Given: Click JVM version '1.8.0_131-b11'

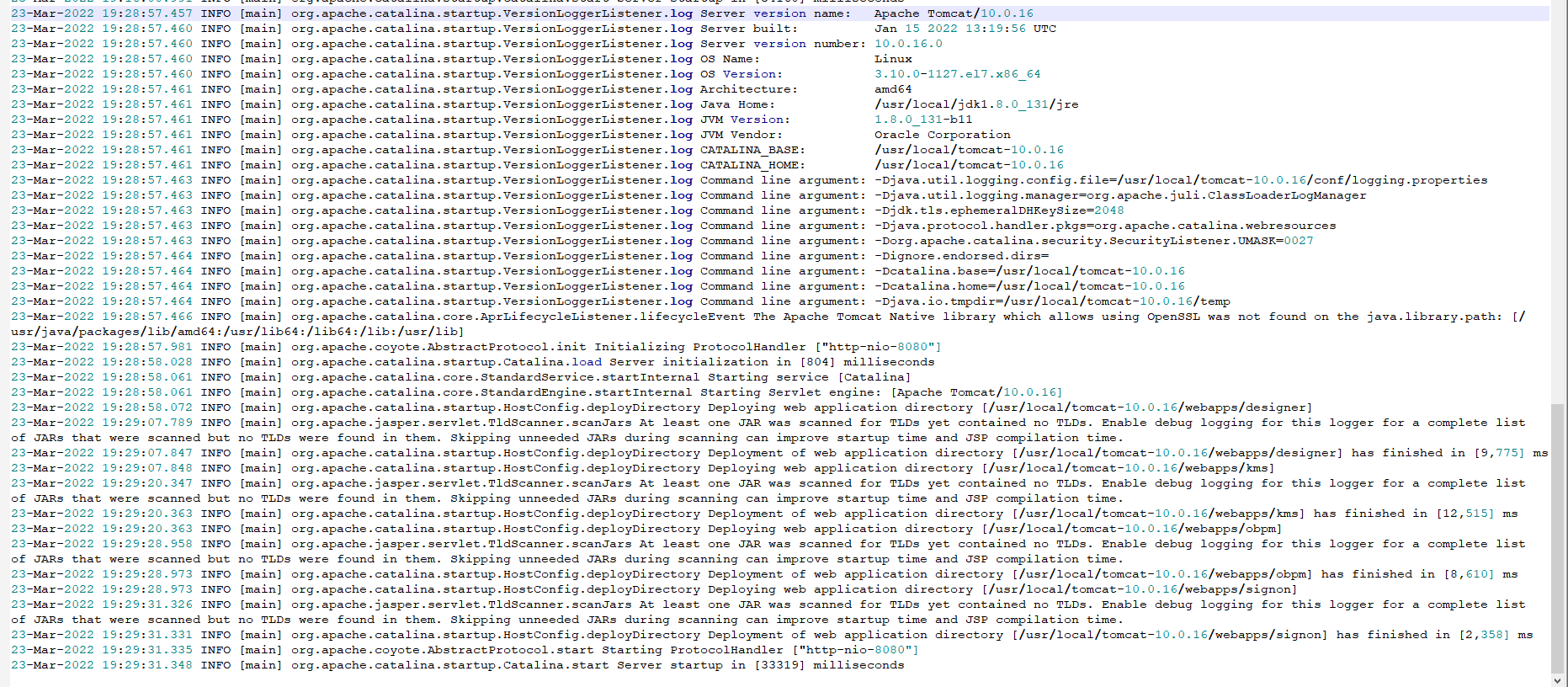Looking at the screenshot, I should (x=923, y=120).
